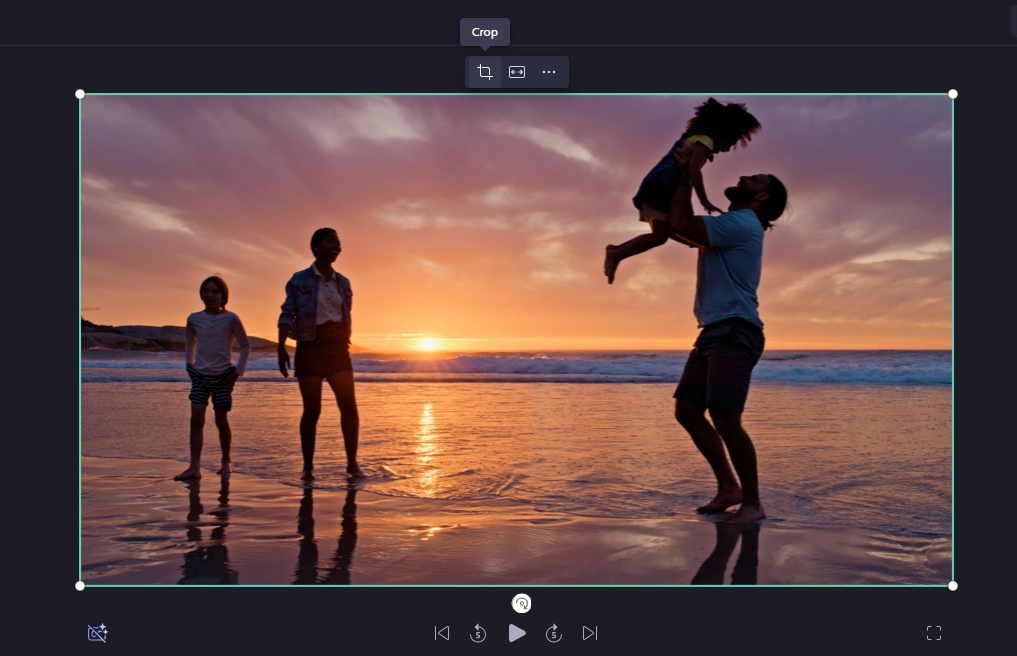Skip back 5 seconds
Viewport: 1017px width, 656px height.
tap(477, 632)
